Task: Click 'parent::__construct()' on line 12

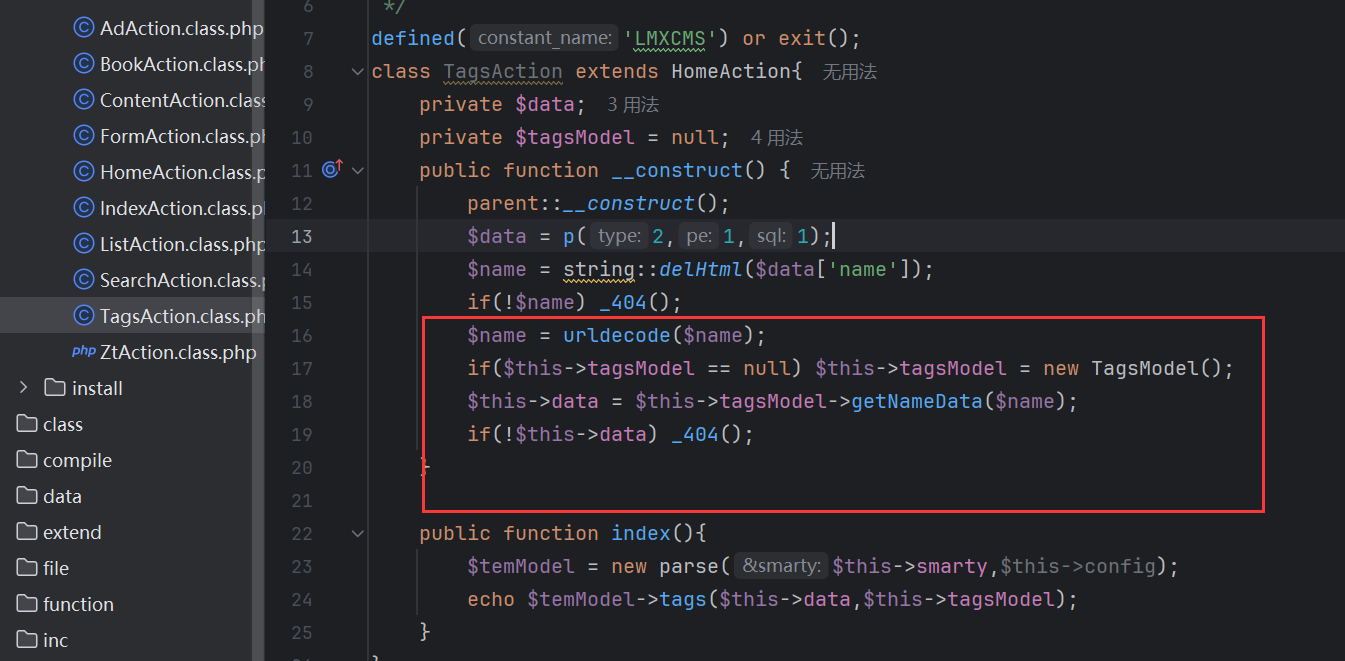Action: 593,203
